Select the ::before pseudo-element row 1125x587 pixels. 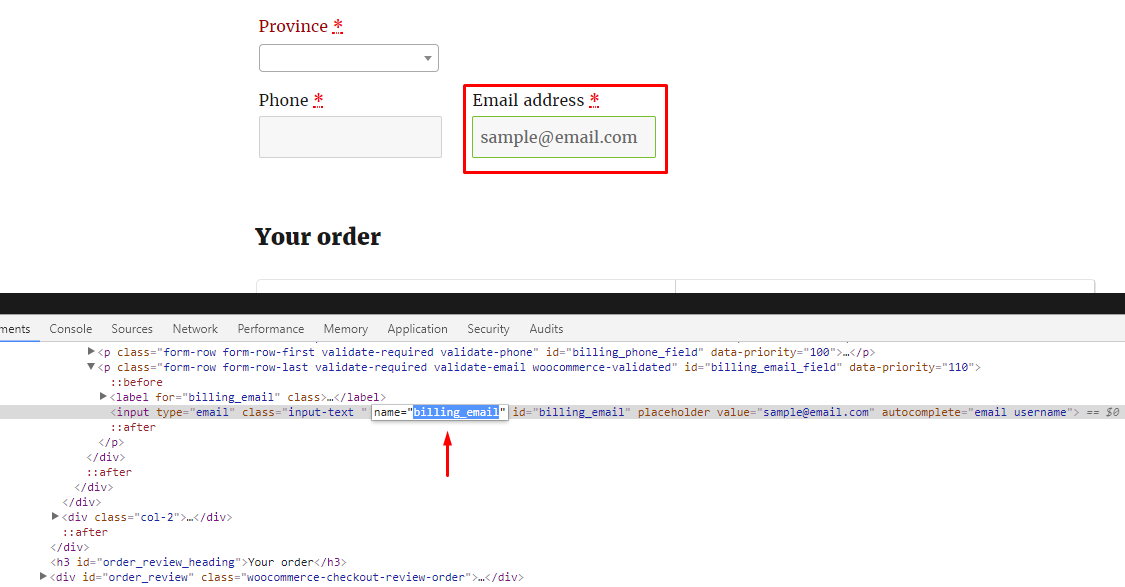tap(136, 382)
